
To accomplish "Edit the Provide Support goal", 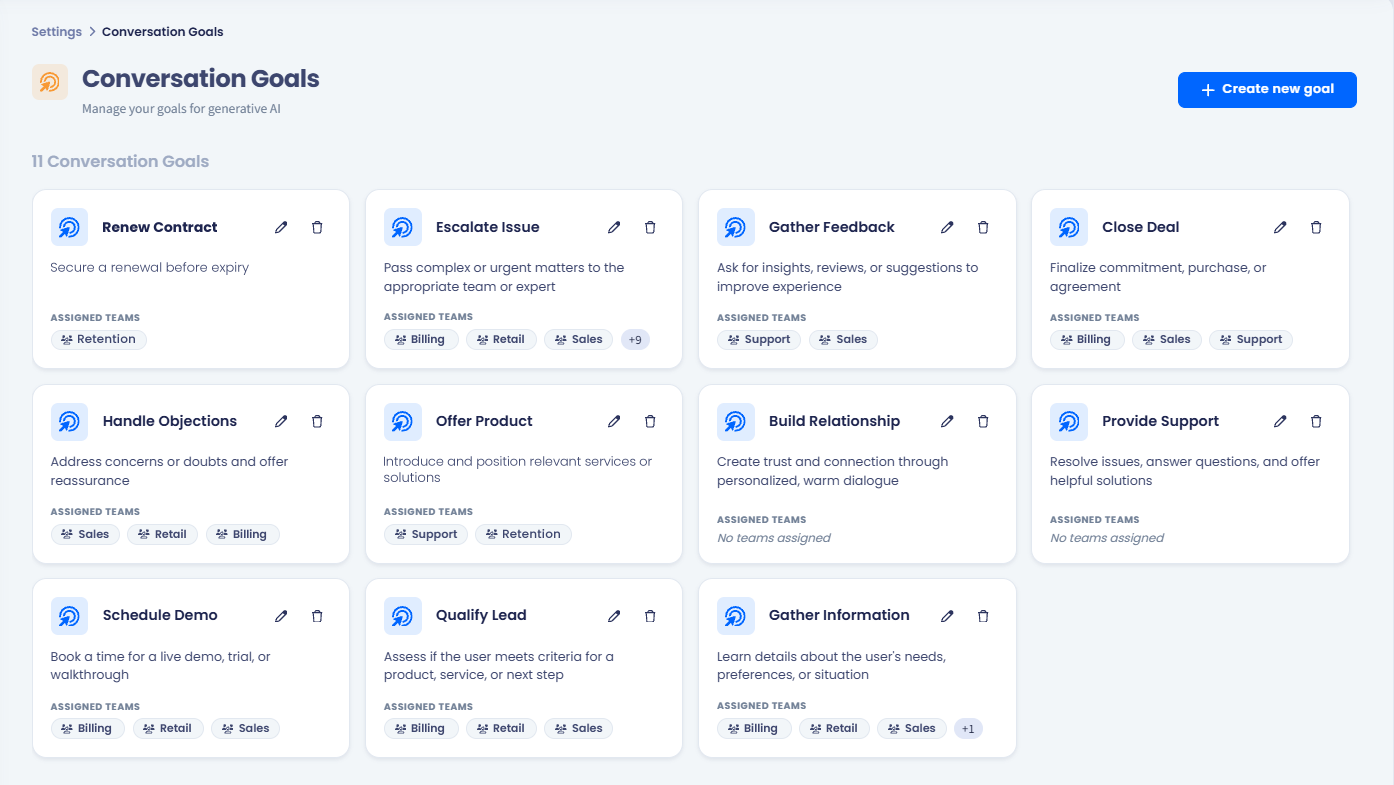I will 1280,421.
